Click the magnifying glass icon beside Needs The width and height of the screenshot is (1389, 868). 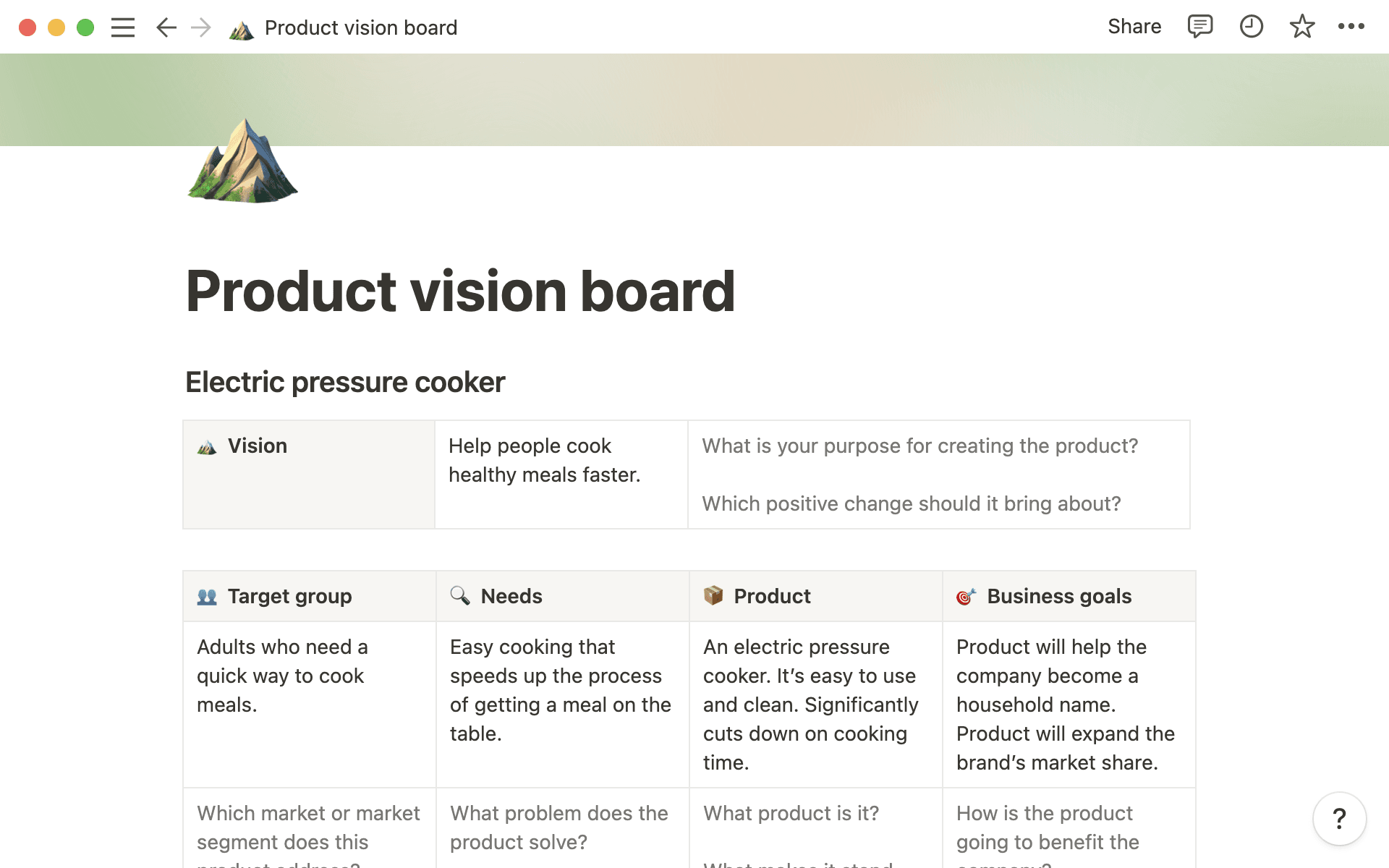click(459, 596)
